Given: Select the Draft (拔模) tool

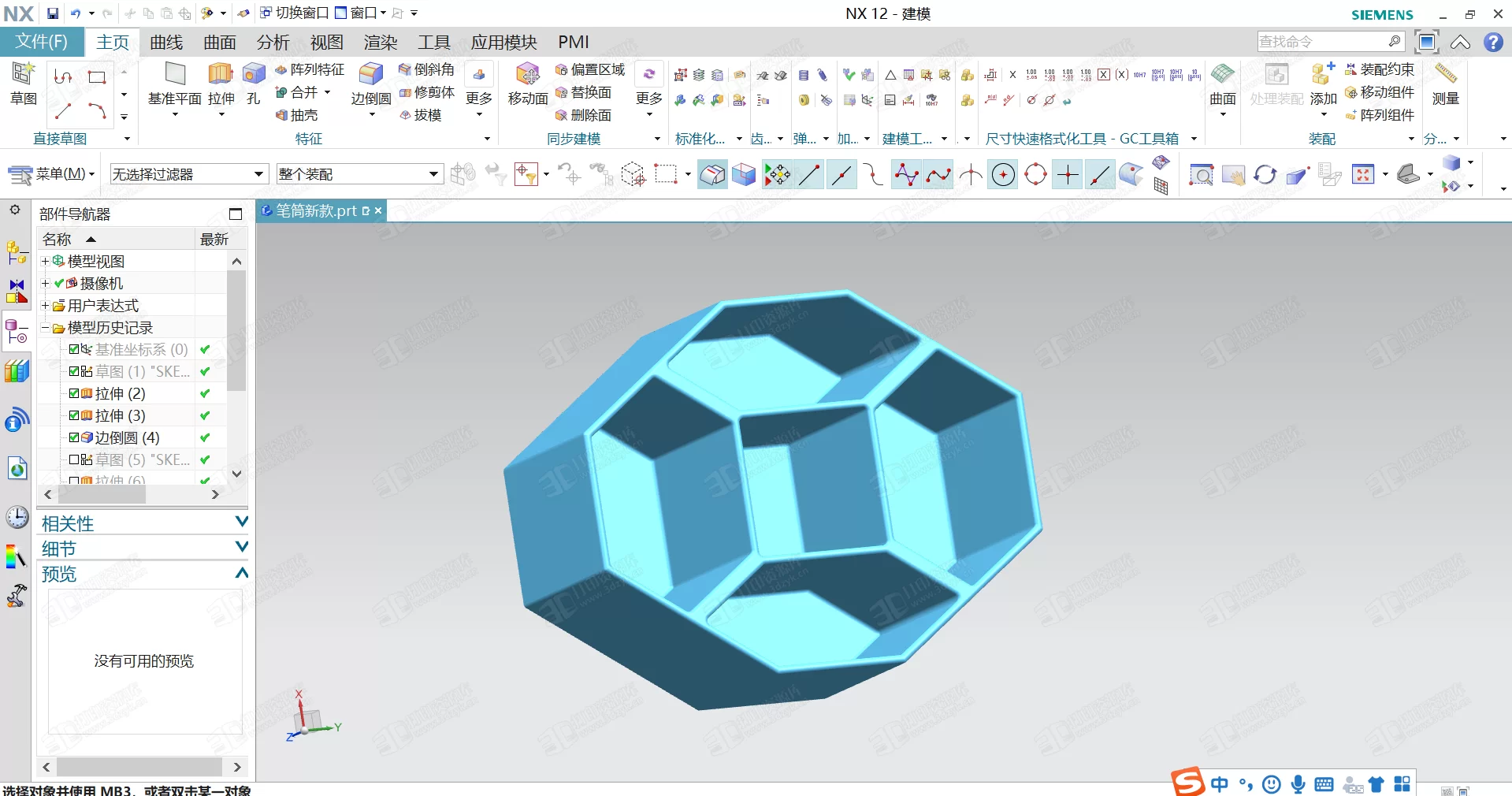Looking at the screenshot, I should (420, 115).
